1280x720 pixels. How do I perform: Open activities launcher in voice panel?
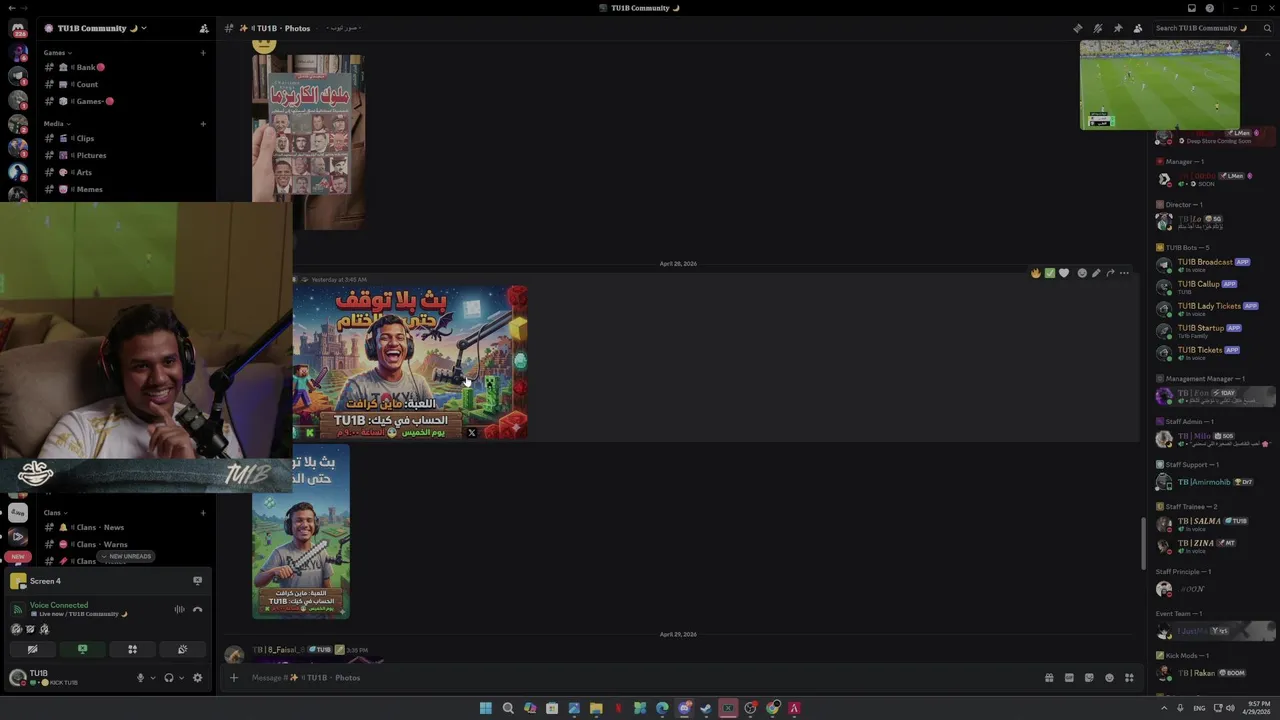click(x=132, y=649)
